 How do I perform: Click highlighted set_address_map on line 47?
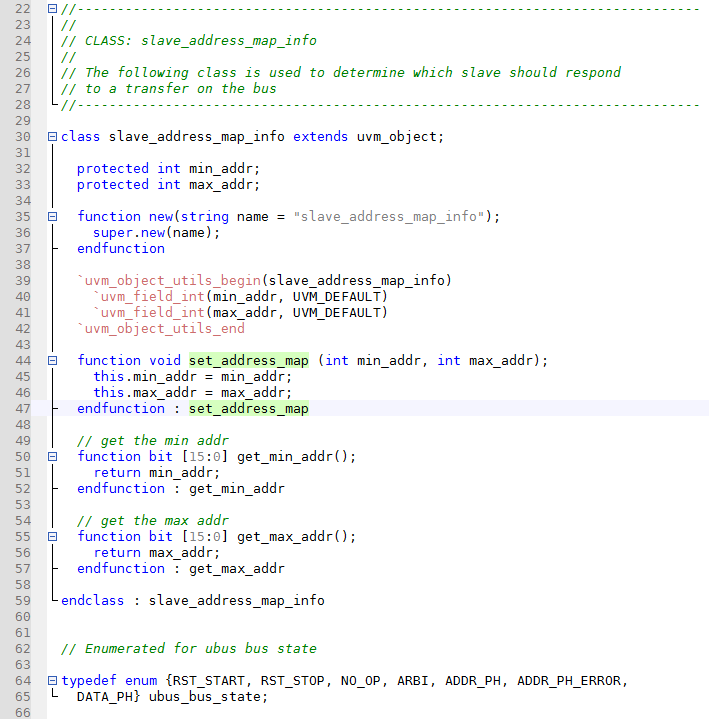coord(249,409)
